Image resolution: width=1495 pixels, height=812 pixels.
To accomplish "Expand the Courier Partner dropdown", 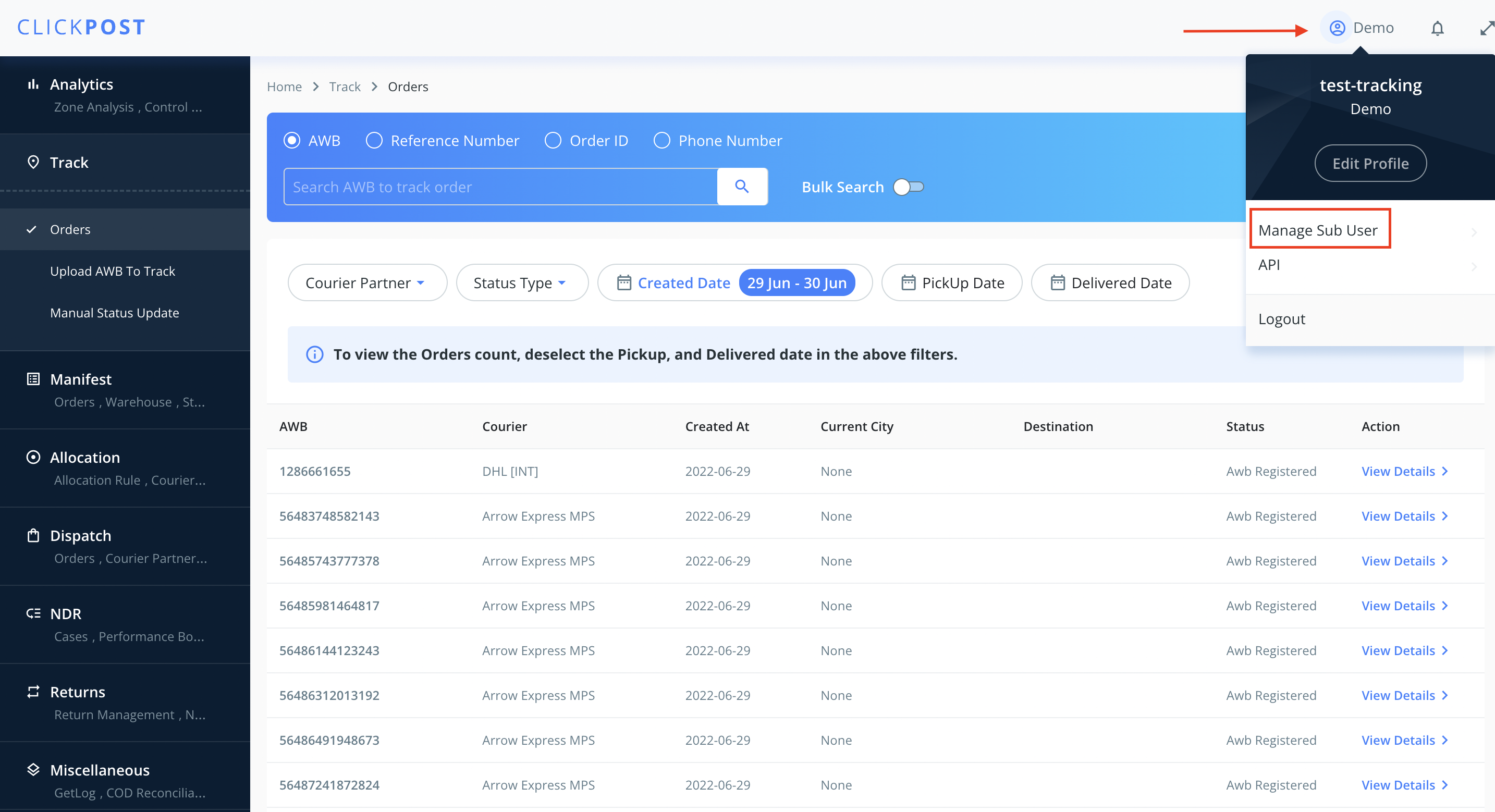I will click(x=367, y=282).
